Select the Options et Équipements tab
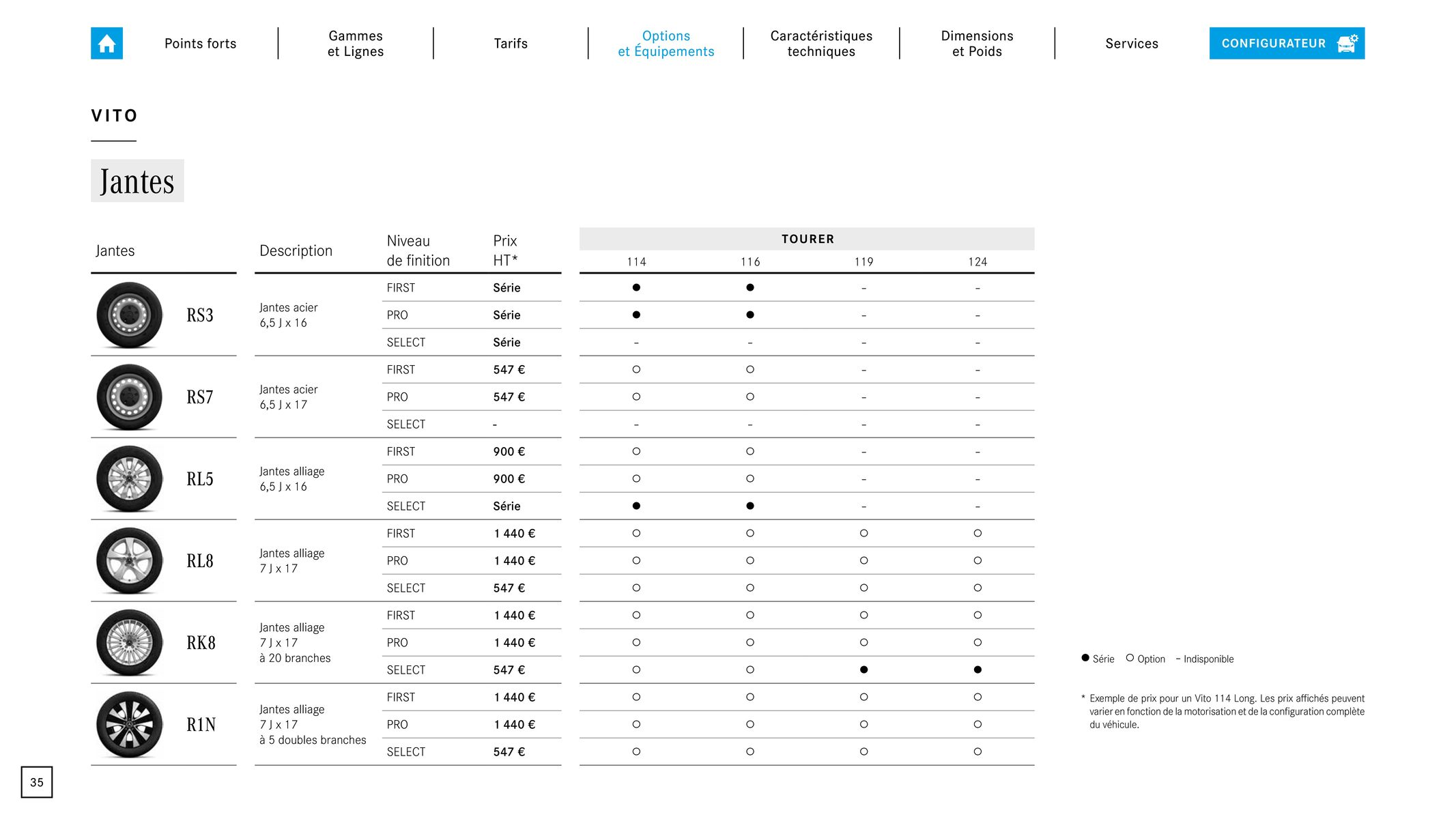 tap(666, 44)
